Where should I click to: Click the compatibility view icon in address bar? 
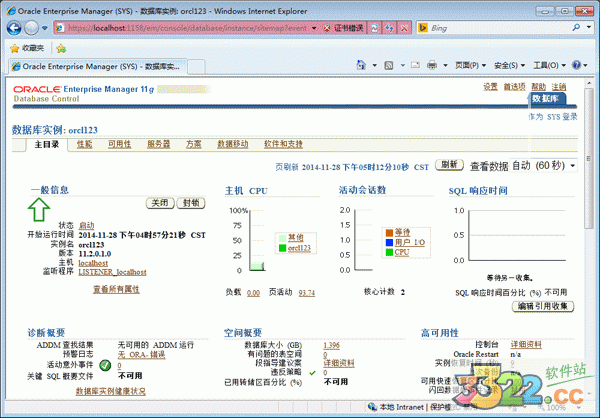(375, 28)
